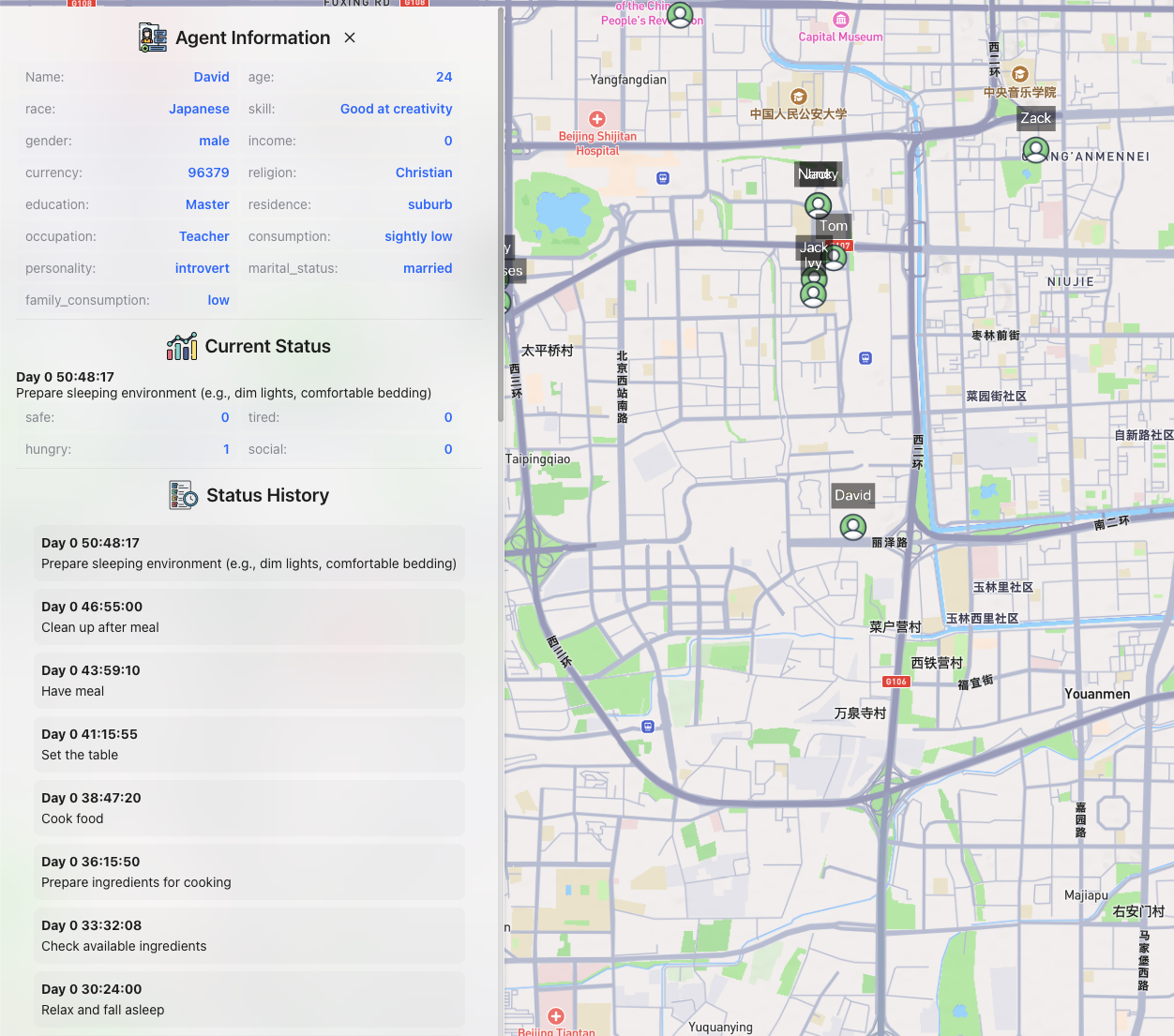
Task: Click the Agent Information header icon
Action: click(x=153, y=38)
